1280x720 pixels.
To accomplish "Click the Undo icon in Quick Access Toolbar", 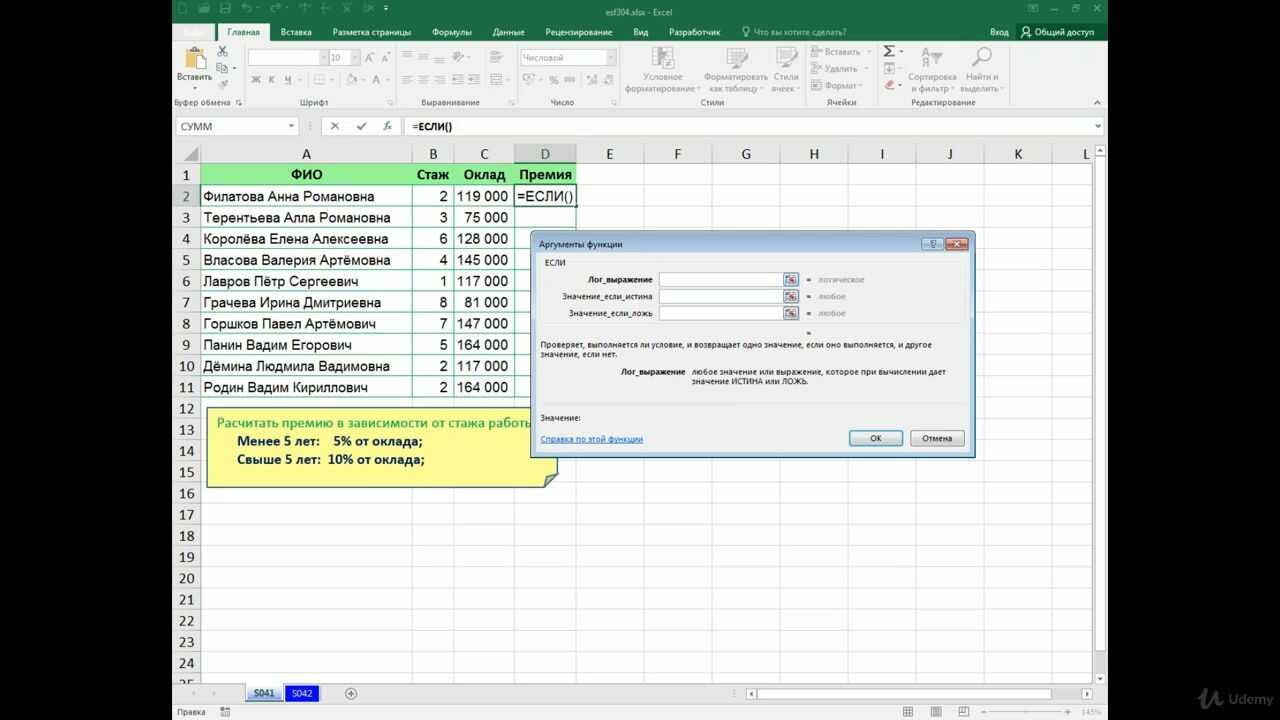I will point(246,8).
